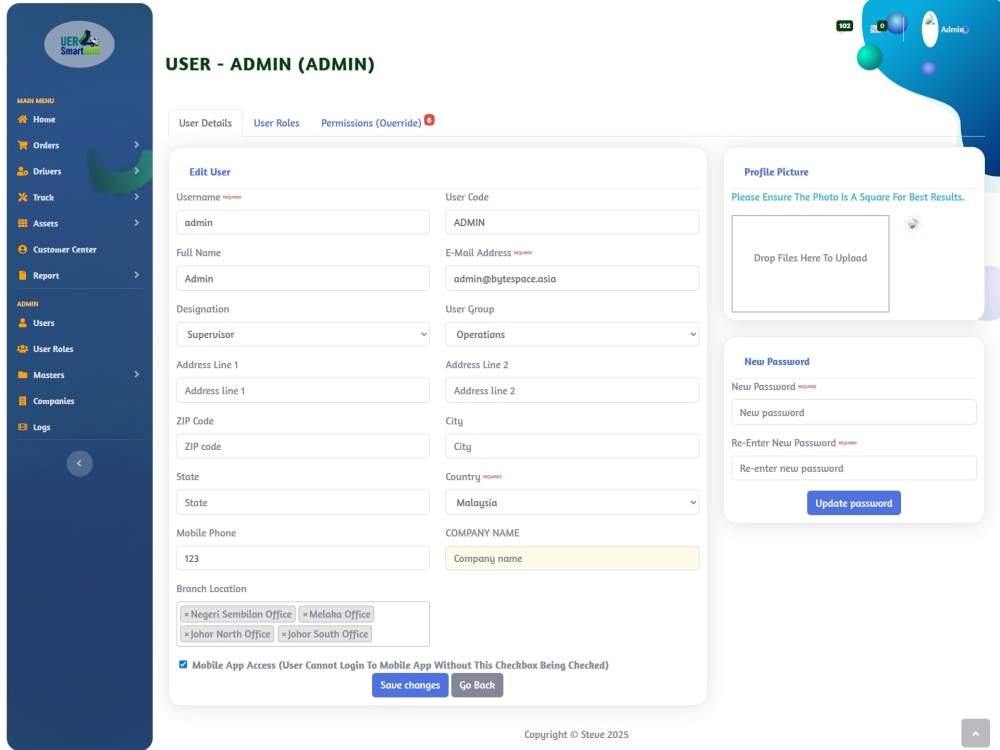Click the Orders cart icon
The height and width of the screenshot is (750, 1000).
tap(22, 145)
